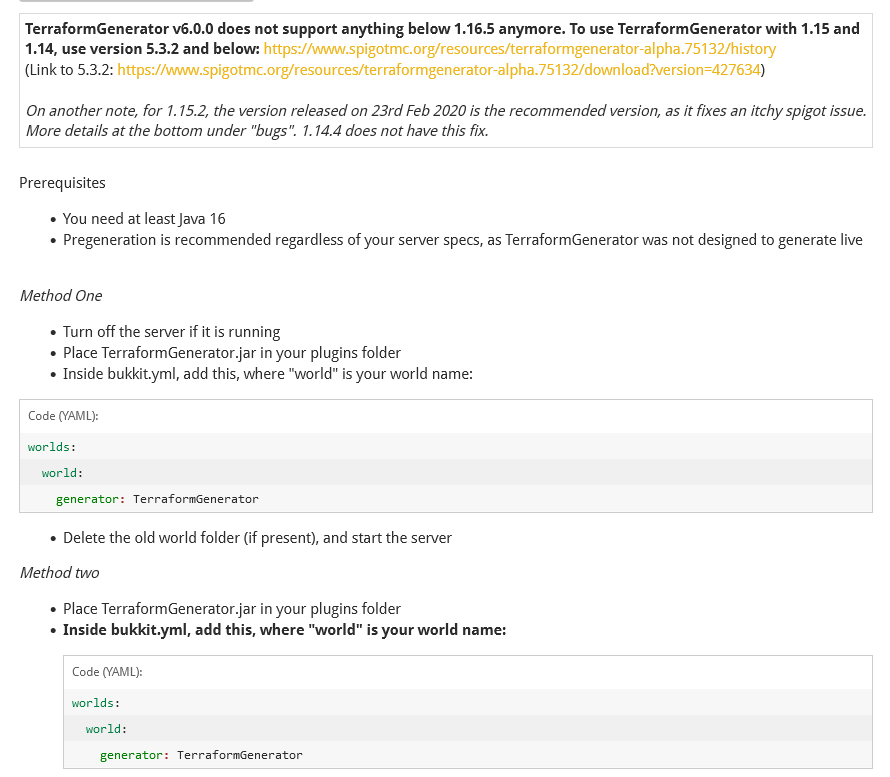Click 'world:' line in second code block
The width and height of the screenshot is (890, 777).
[107, 729]
